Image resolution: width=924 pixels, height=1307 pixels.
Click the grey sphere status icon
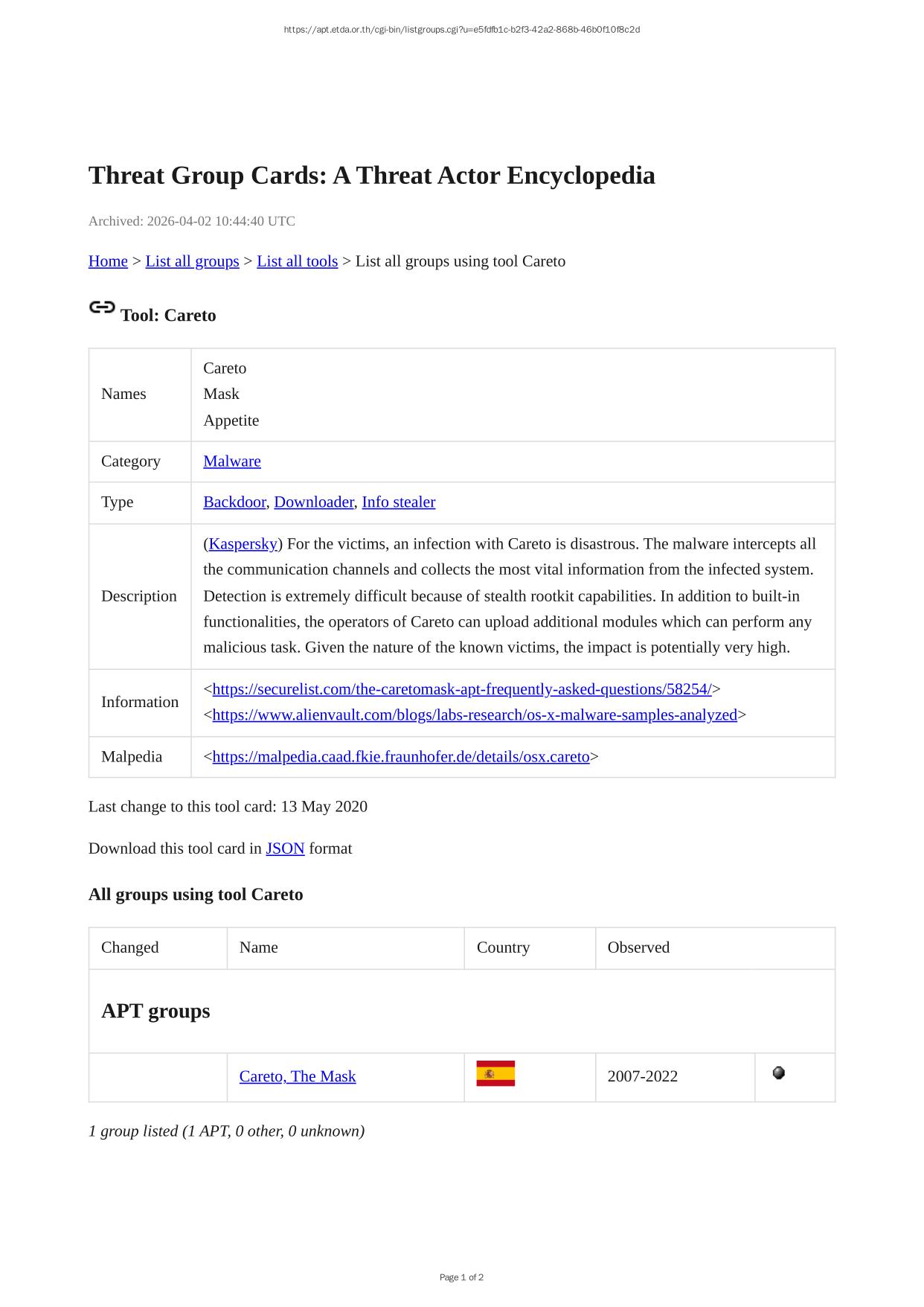(778, 1073)
